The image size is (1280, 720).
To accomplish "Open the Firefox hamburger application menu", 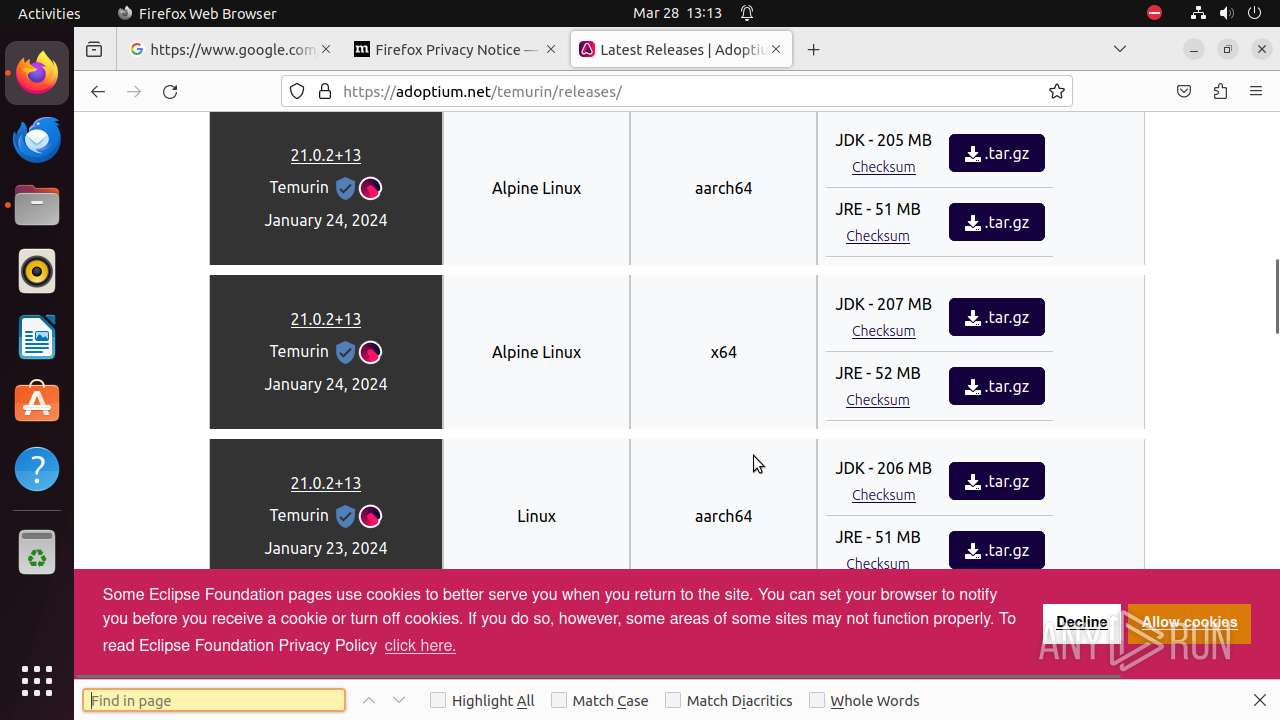I will tap(1256, 91).
